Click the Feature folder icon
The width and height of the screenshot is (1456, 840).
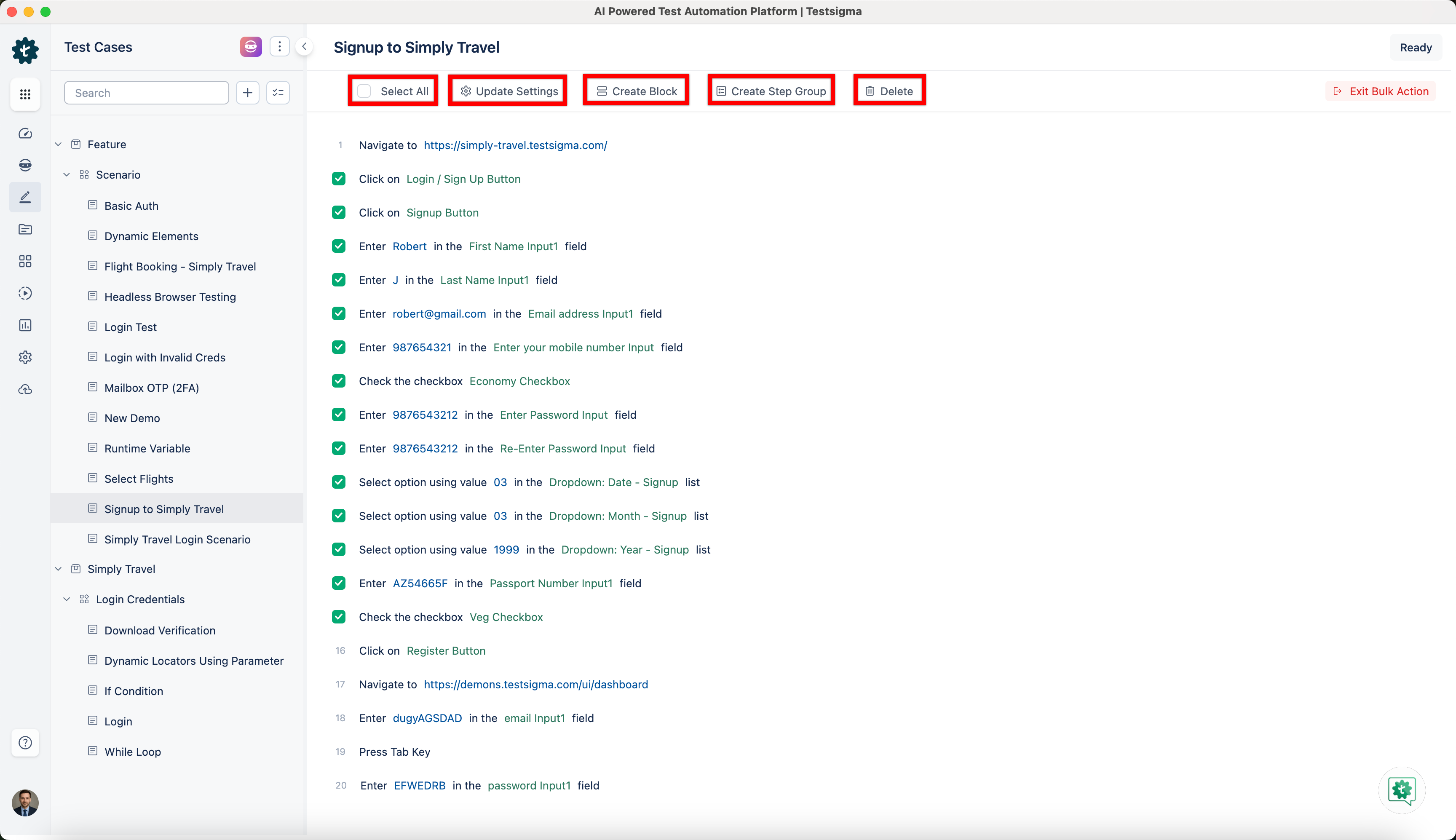[75, 144]
